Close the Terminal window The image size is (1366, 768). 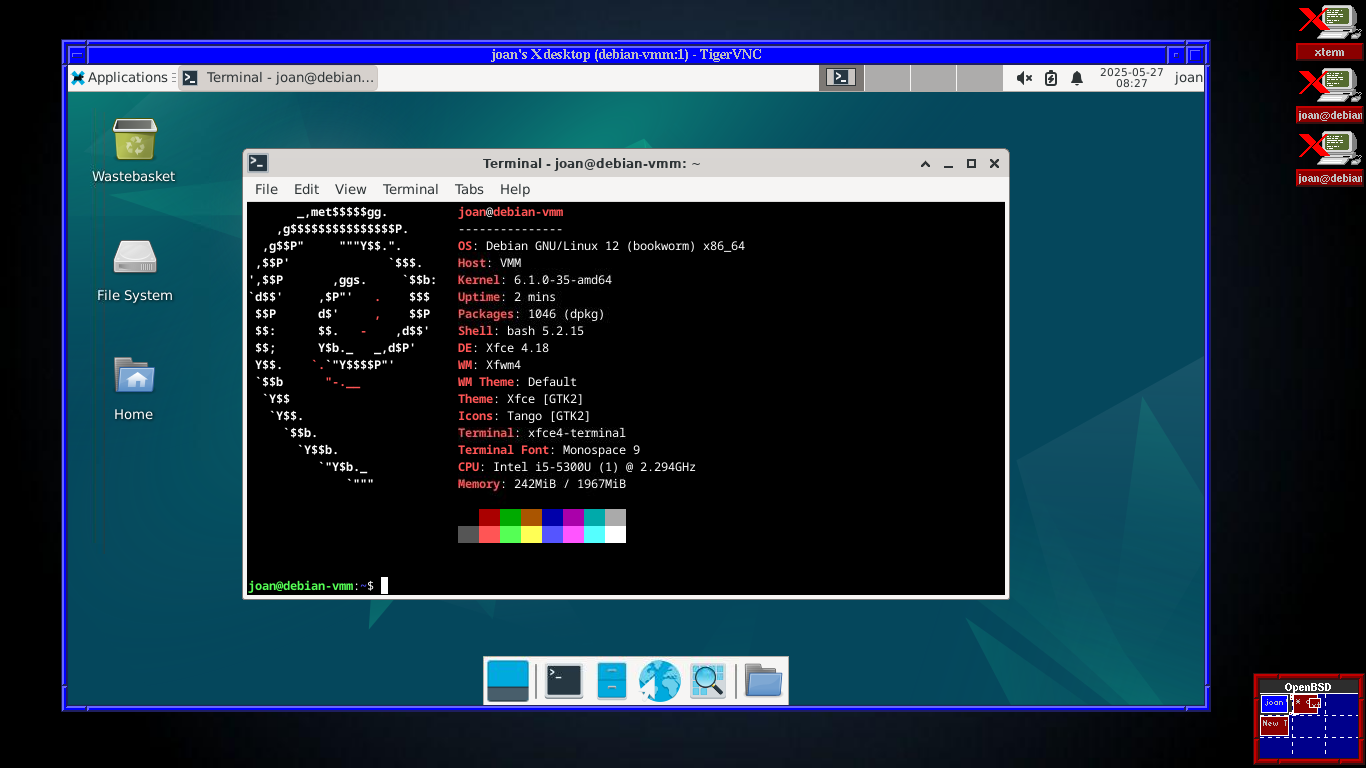pyautogui.click(x=994, y=163)
